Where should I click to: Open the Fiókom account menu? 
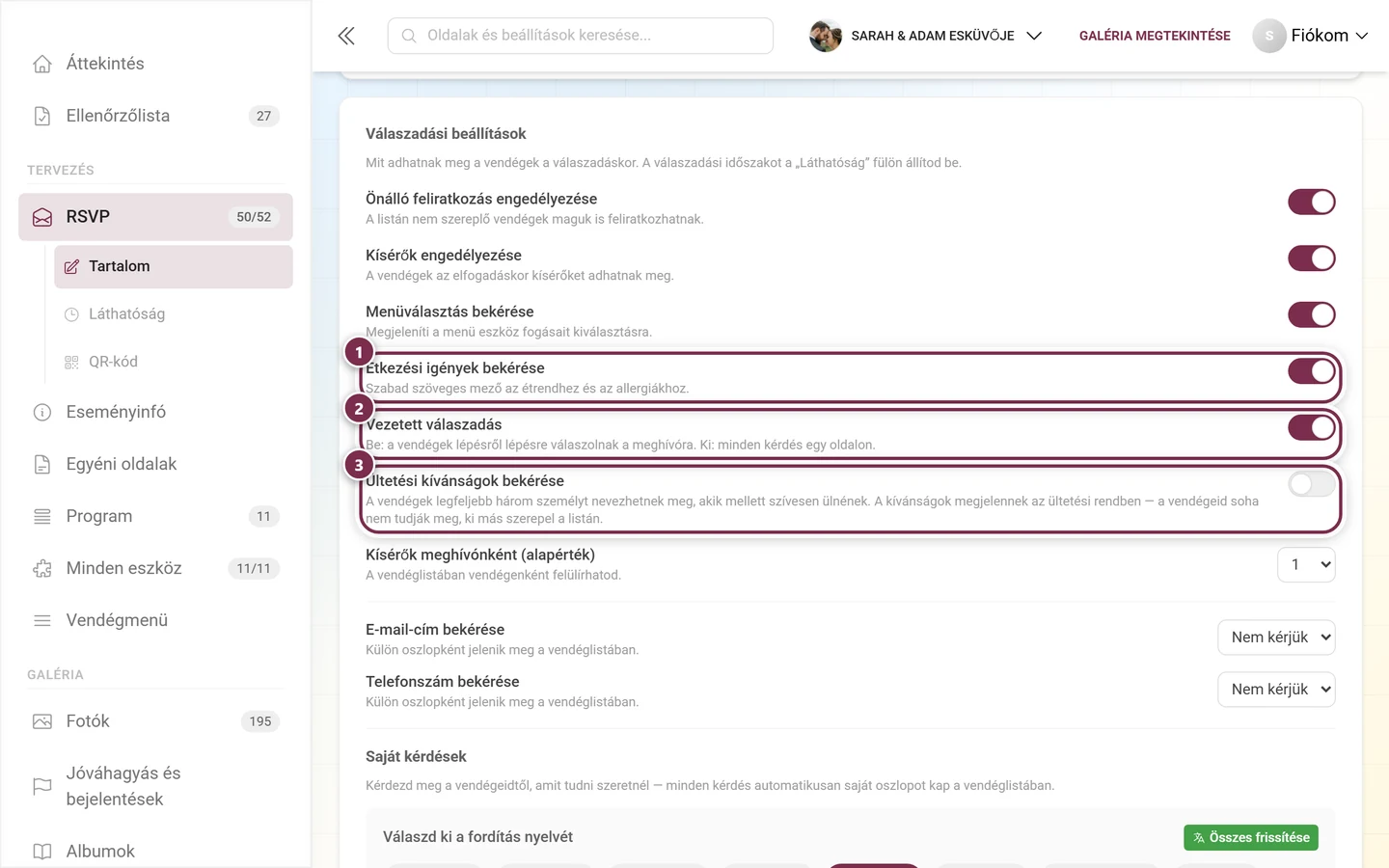(1310, 36)
